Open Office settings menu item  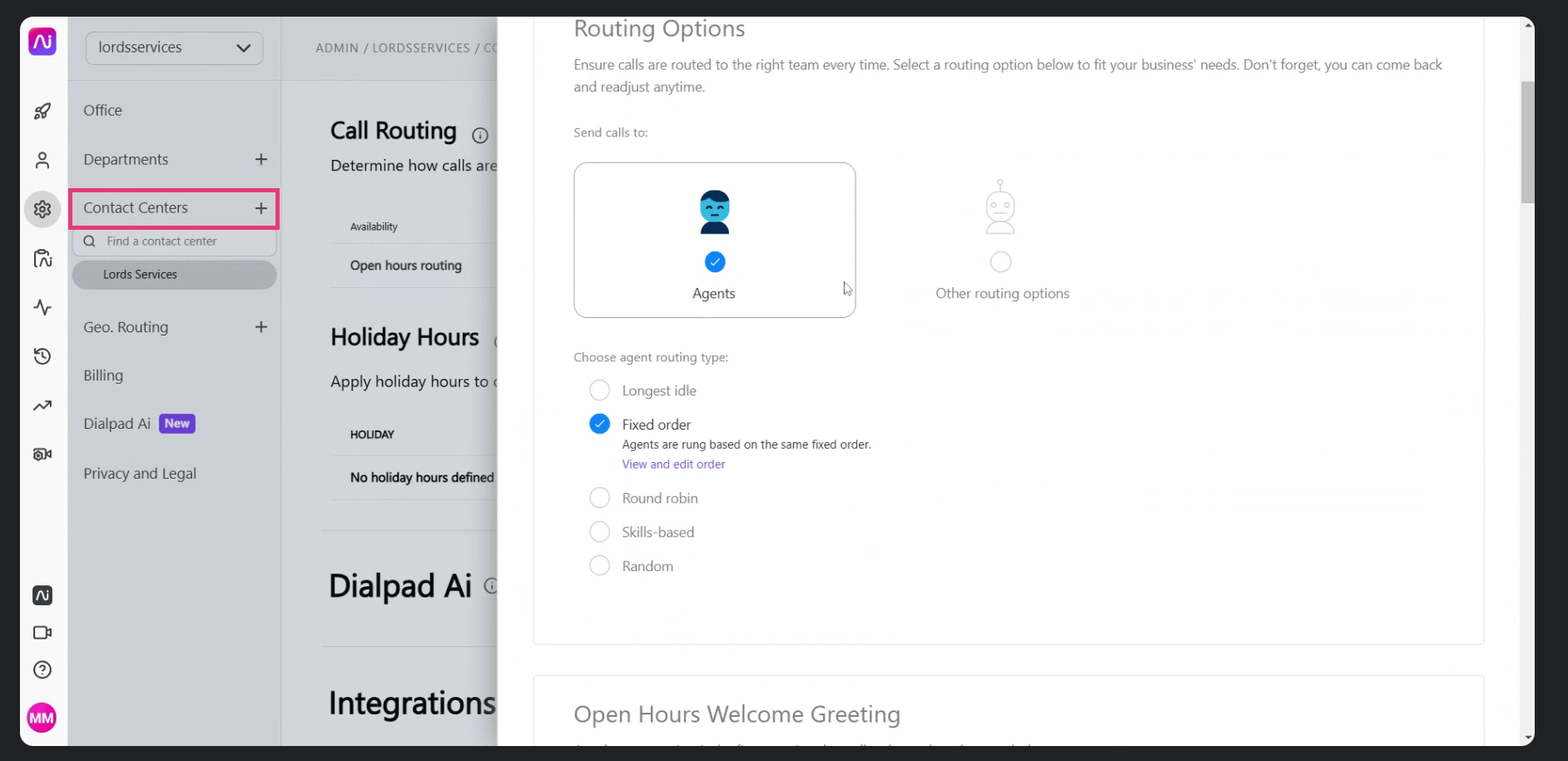102,111
